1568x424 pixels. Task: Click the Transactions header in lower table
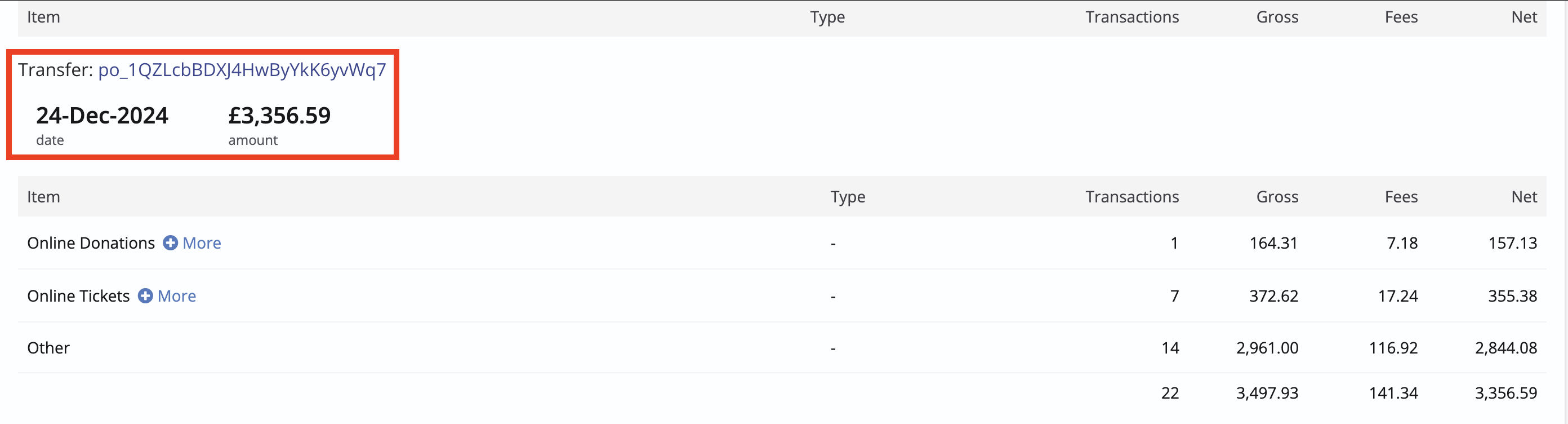[x=1132, y=197]
